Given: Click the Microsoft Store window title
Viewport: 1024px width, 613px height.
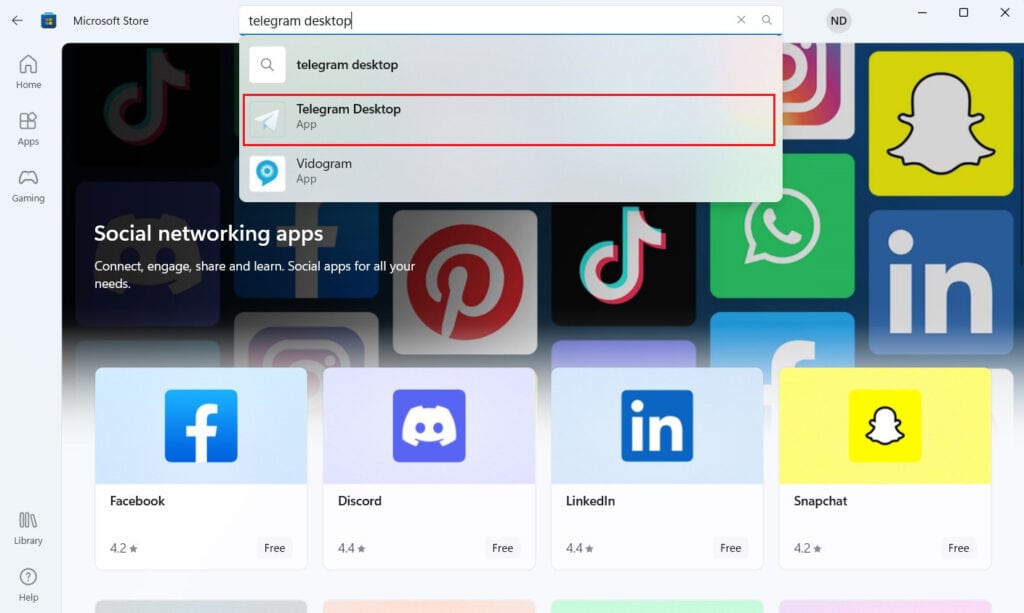Looking at the screenshot, I should click(x=110, y=21).
